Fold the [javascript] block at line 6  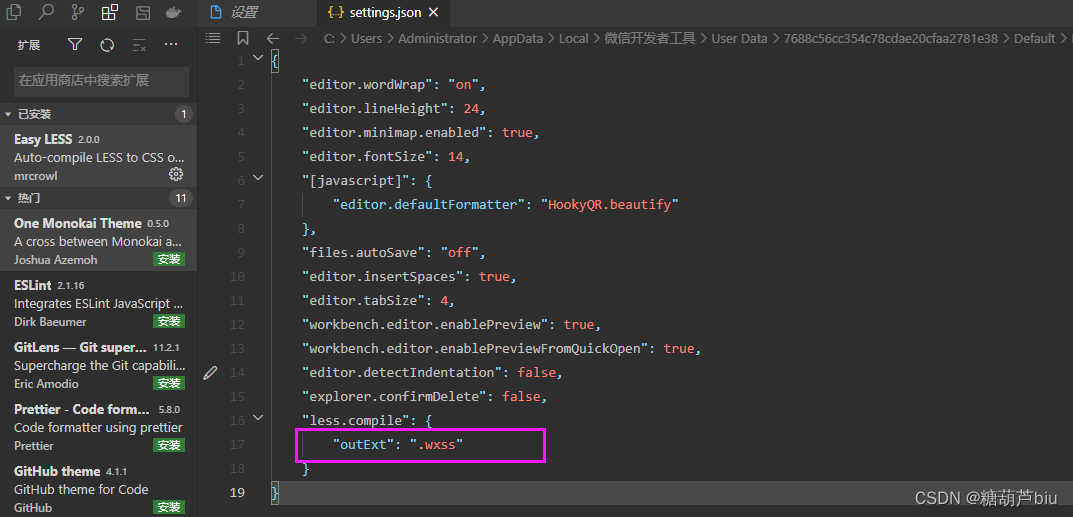coord(258,178)
